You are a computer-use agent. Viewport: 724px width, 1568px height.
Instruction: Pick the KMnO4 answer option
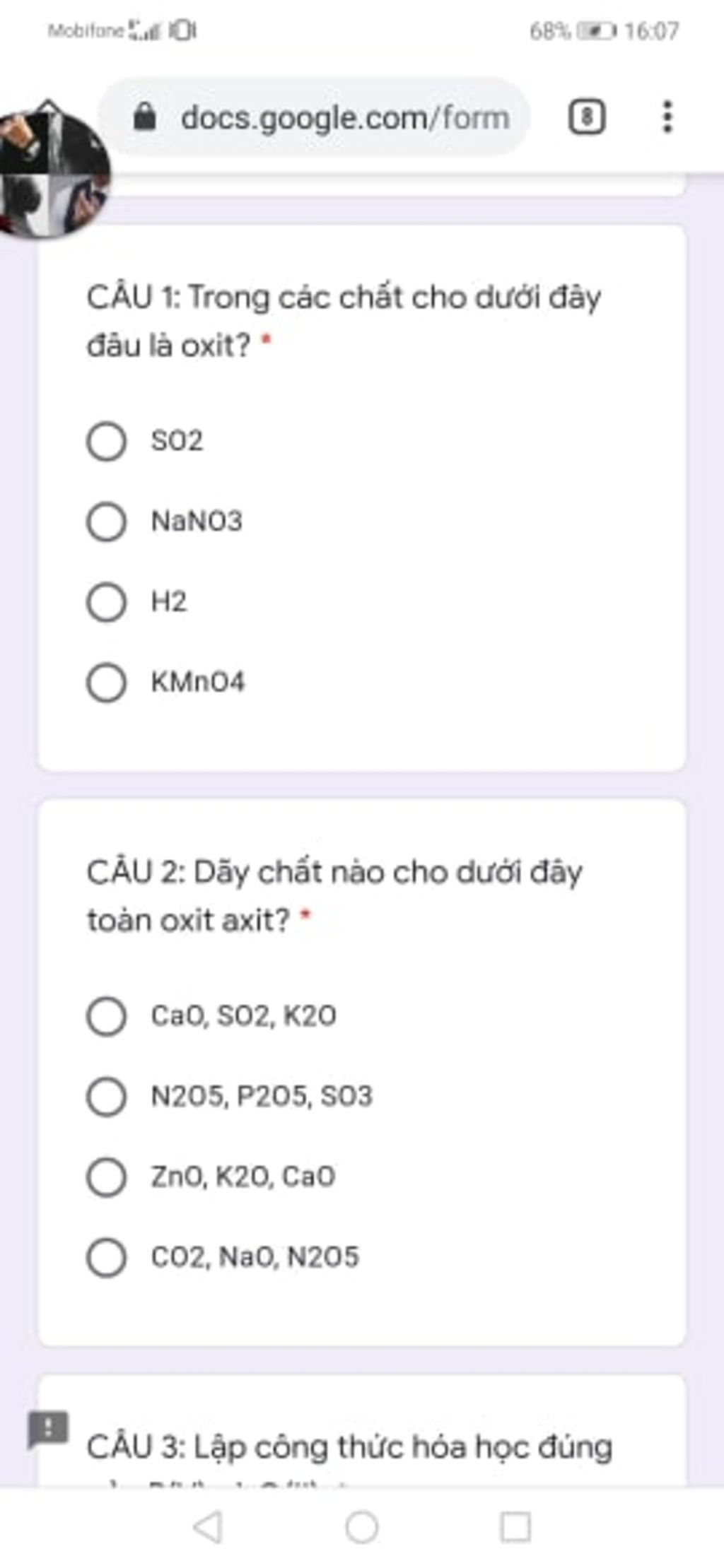coord(107,683)
